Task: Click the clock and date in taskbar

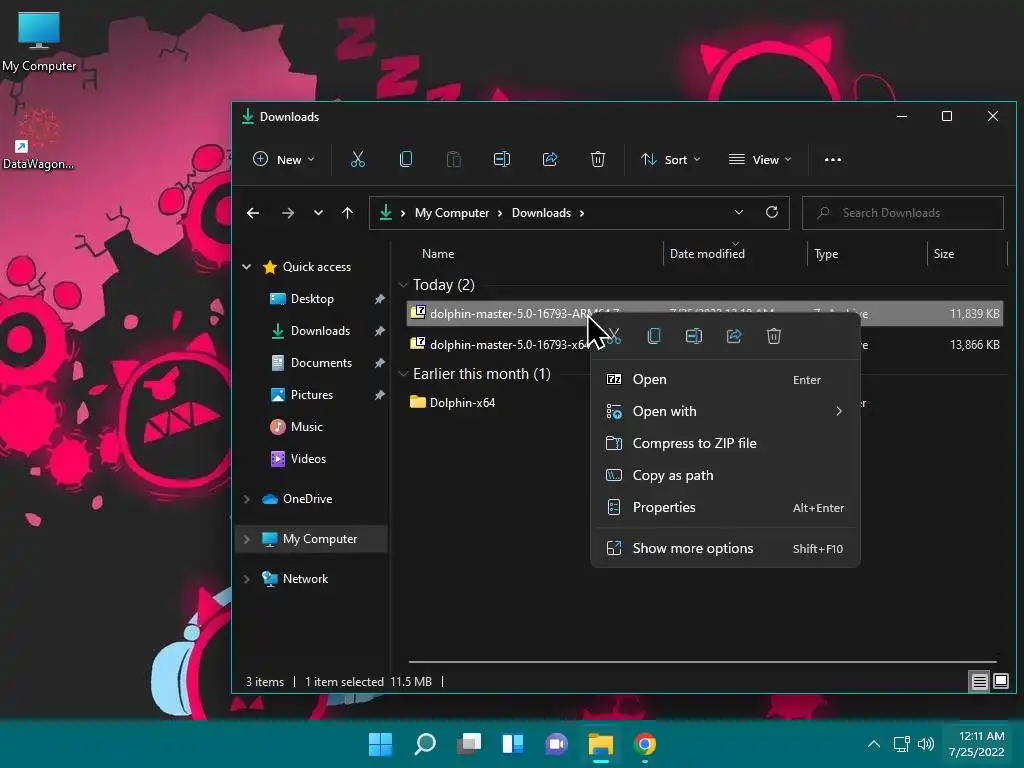Action: [977, 744]
